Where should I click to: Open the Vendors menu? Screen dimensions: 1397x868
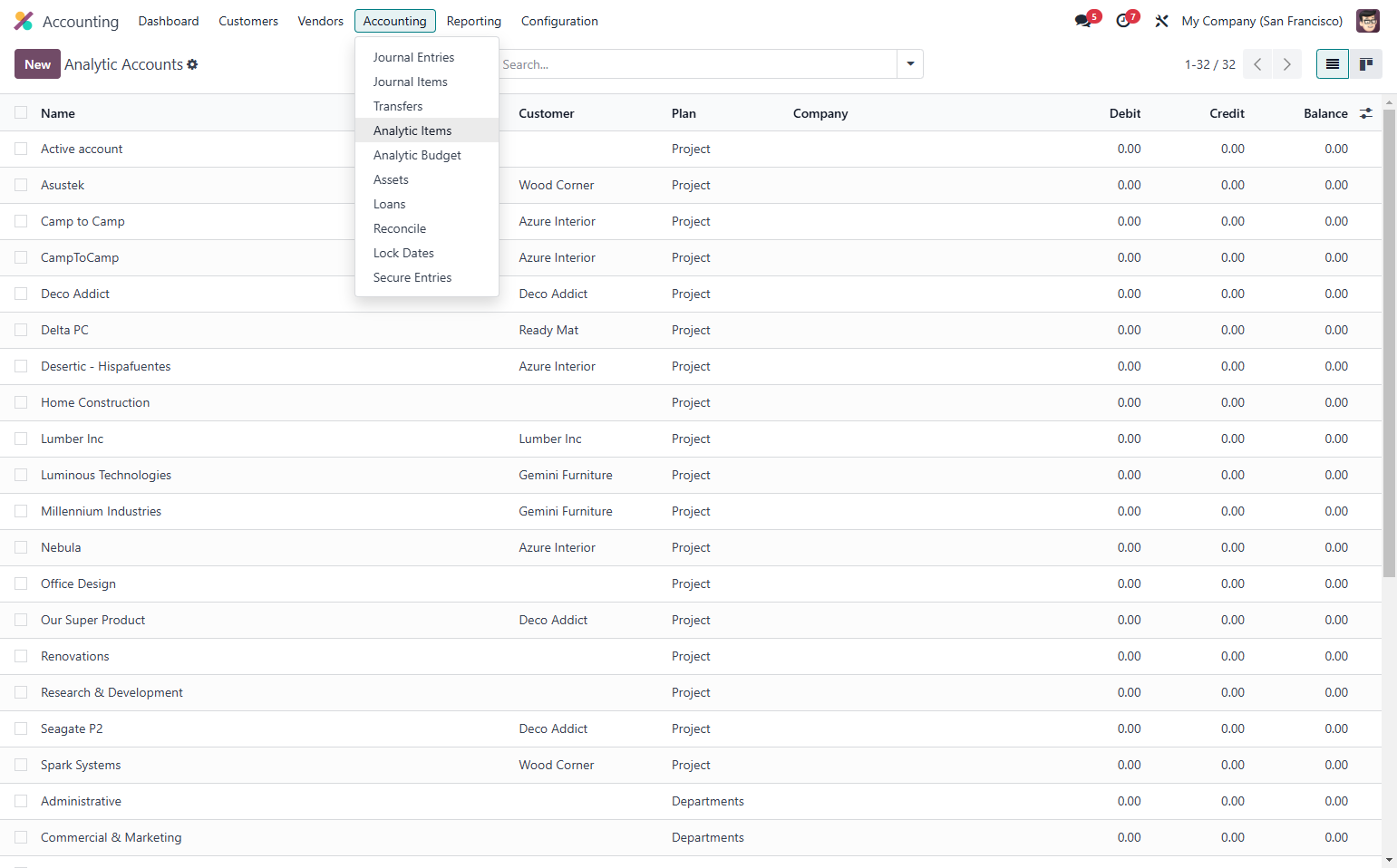click(x=320, y=21)
